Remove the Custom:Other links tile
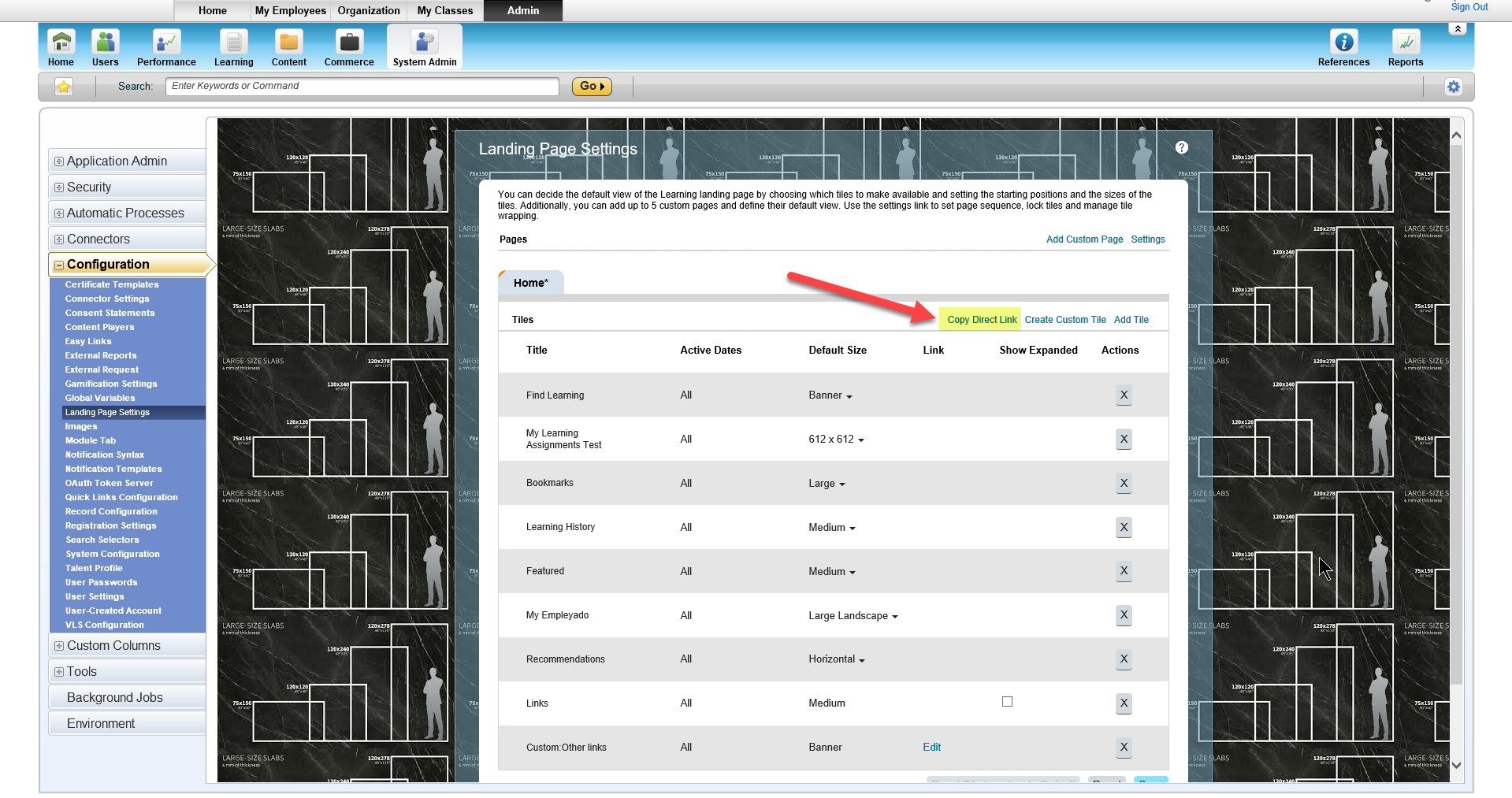1512x798 pixels. tap(1124, 748)
